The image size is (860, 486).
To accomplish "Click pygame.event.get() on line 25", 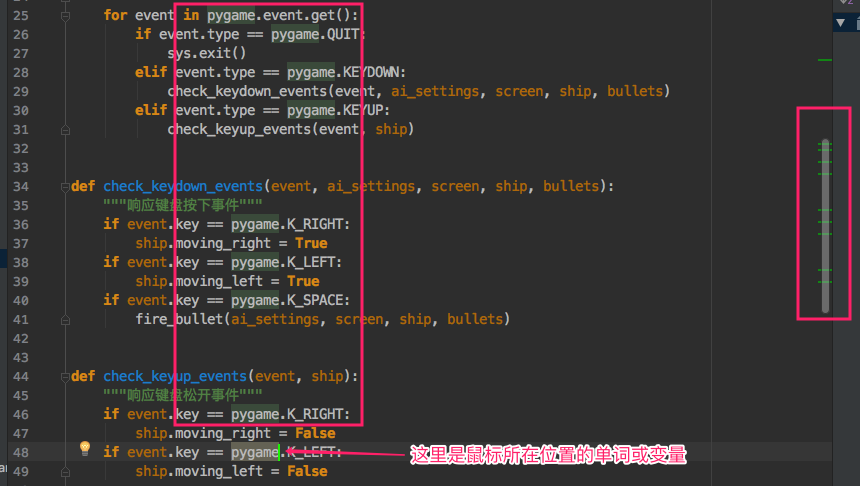I will coord(279,15).
